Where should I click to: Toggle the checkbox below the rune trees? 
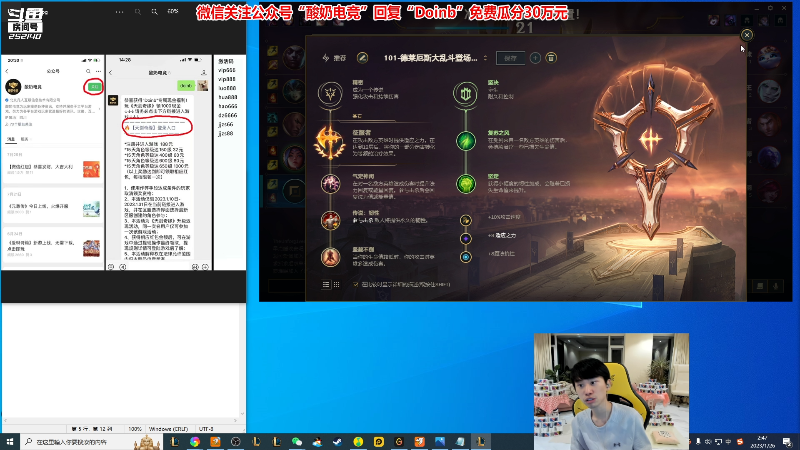(356, 285)
